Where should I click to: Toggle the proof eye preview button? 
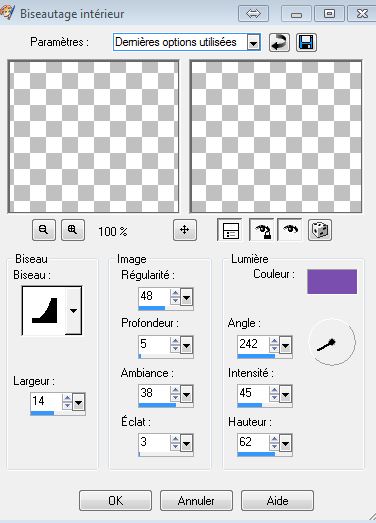click(x=290, y=230)
